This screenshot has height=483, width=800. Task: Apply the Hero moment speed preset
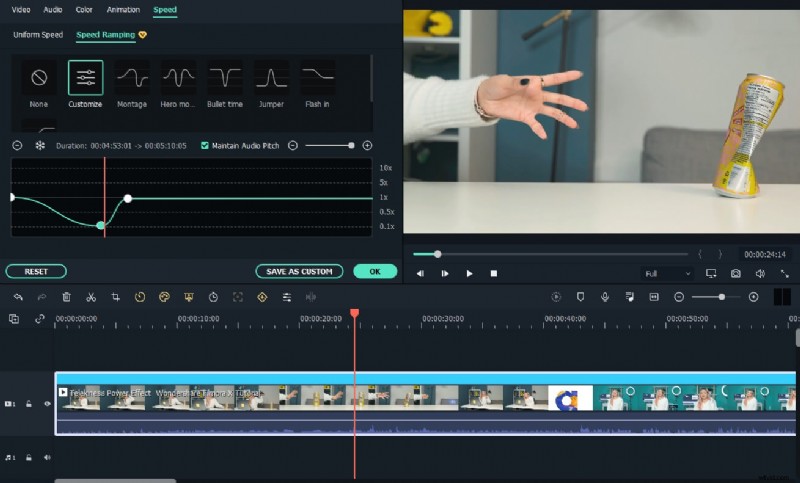178,84
